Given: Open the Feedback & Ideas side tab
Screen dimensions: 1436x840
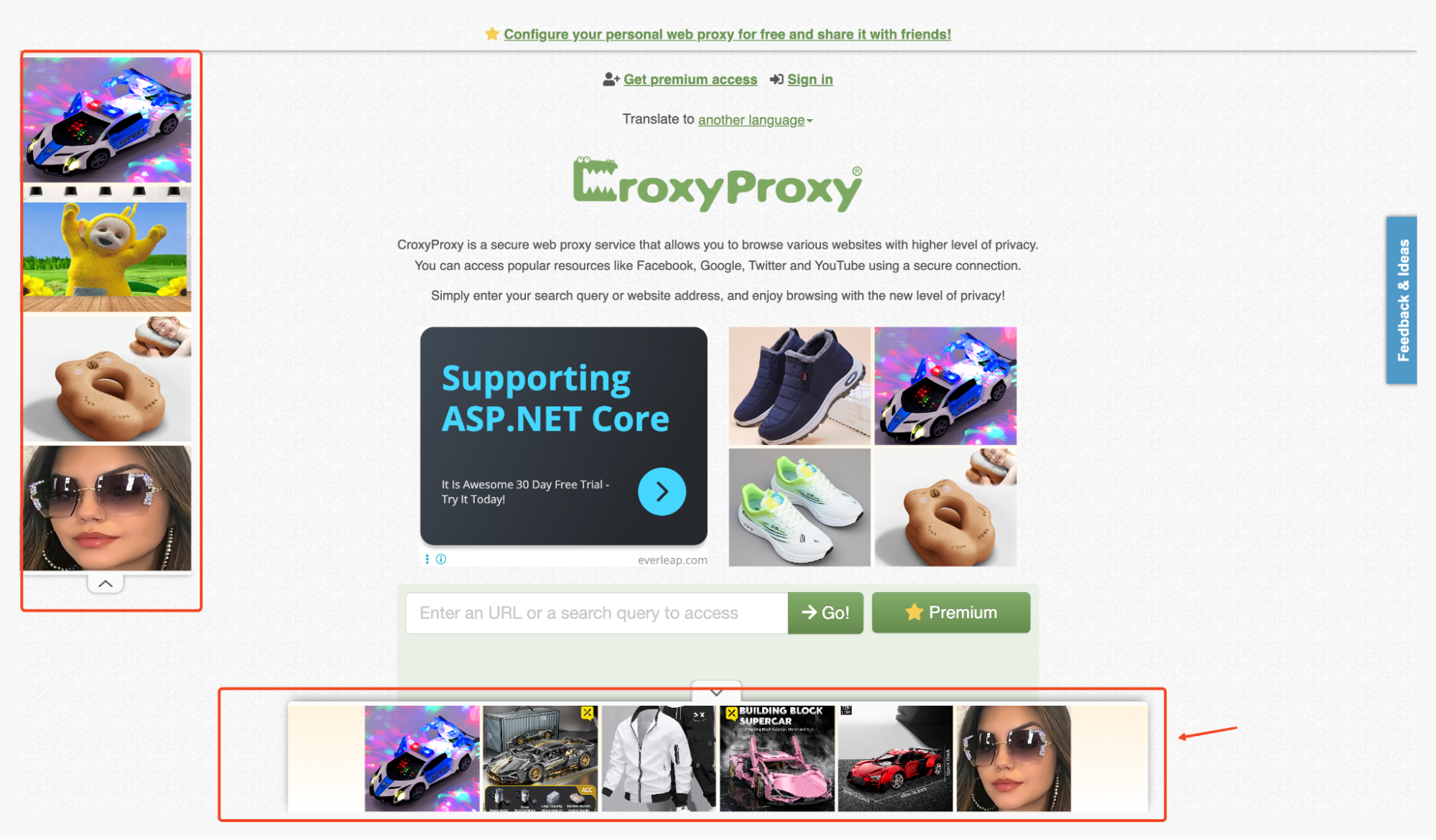Looking at the screenshot, I should 1402,300.
